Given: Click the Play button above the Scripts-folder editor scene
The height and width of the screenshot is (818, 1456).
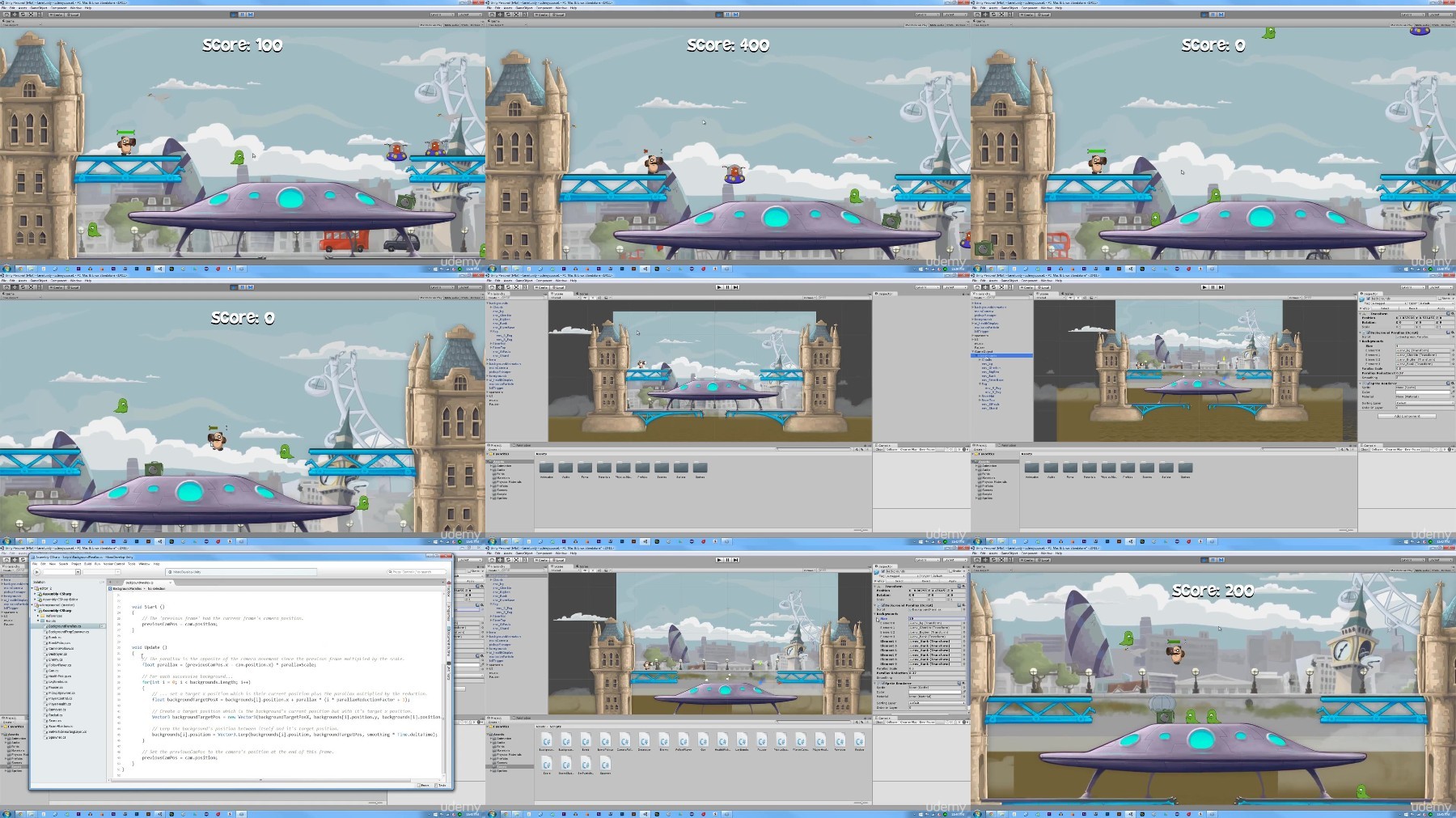Looking at the screenshot, I should (719, 560).
